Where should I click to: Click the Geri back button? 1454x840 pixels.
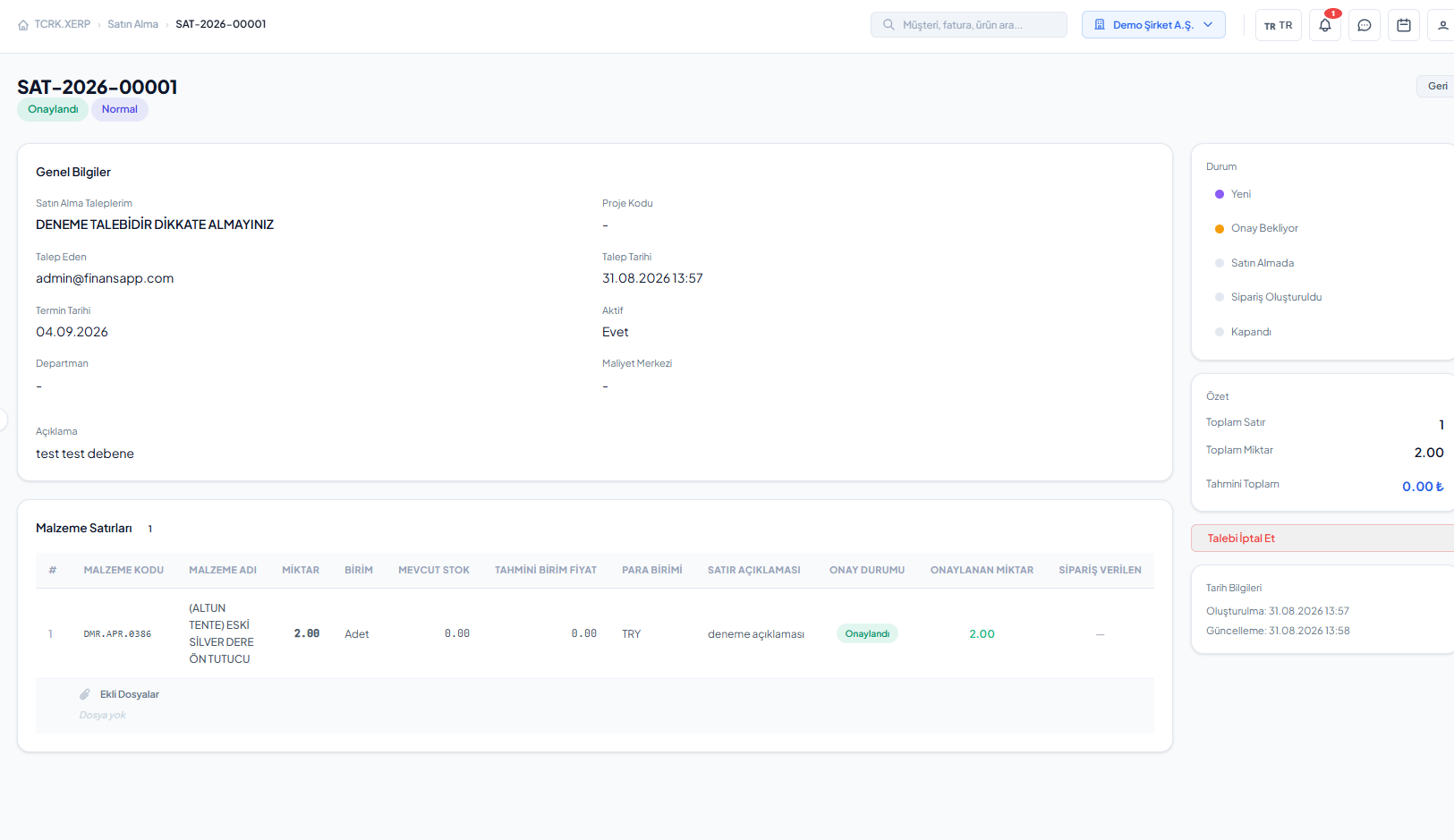coord(1437,86)
